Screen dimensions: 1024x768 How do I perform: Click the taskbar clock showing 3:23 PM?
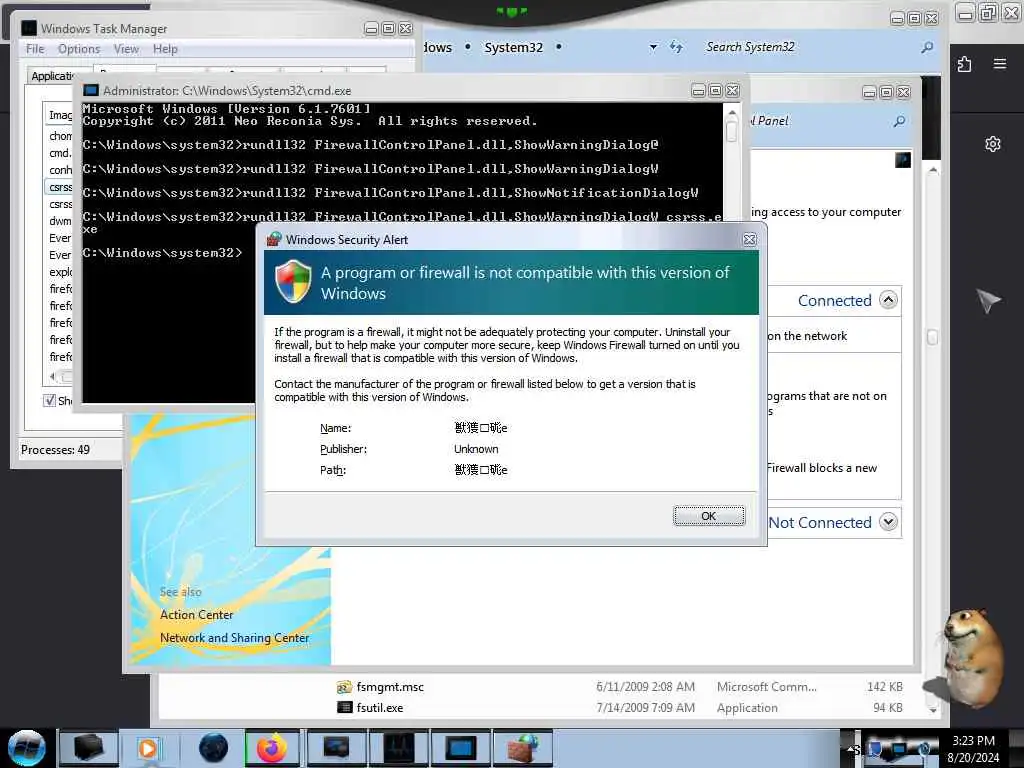973,748
